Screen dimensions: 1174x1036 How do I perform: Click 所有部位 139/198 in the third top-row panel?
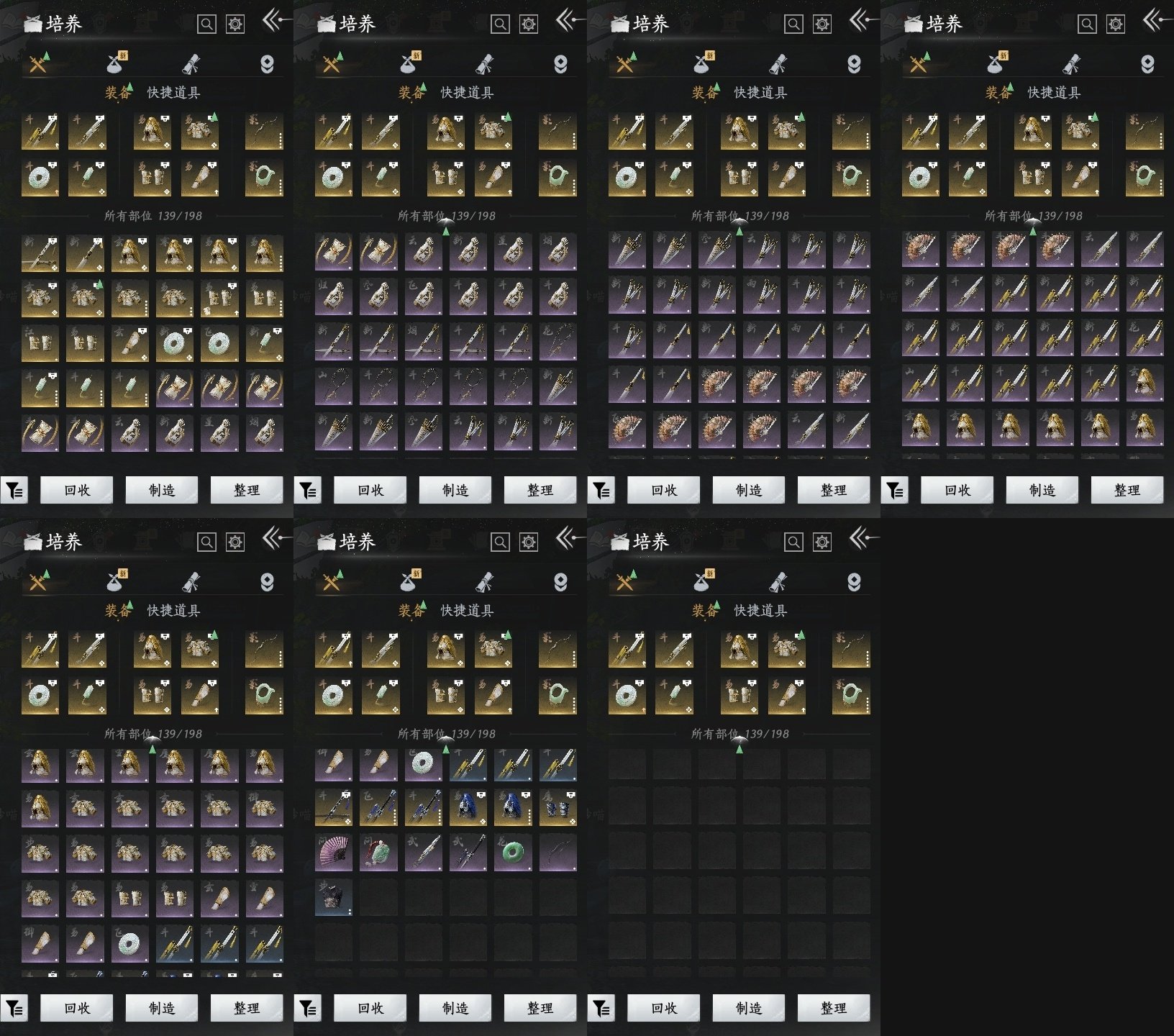[x=740, y=216]
